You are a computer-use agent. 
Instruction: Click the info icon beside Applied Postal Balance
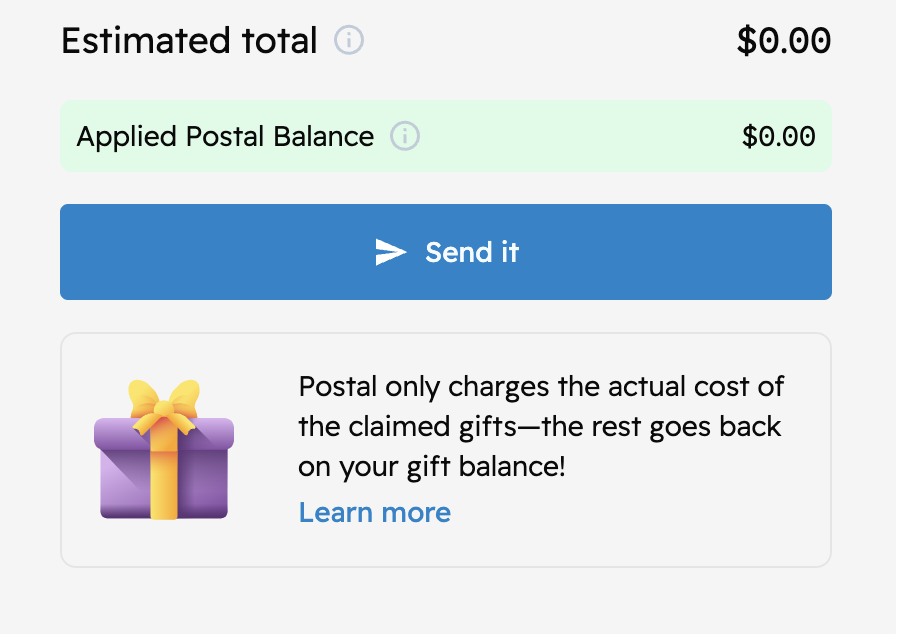(x=405, y=136)
